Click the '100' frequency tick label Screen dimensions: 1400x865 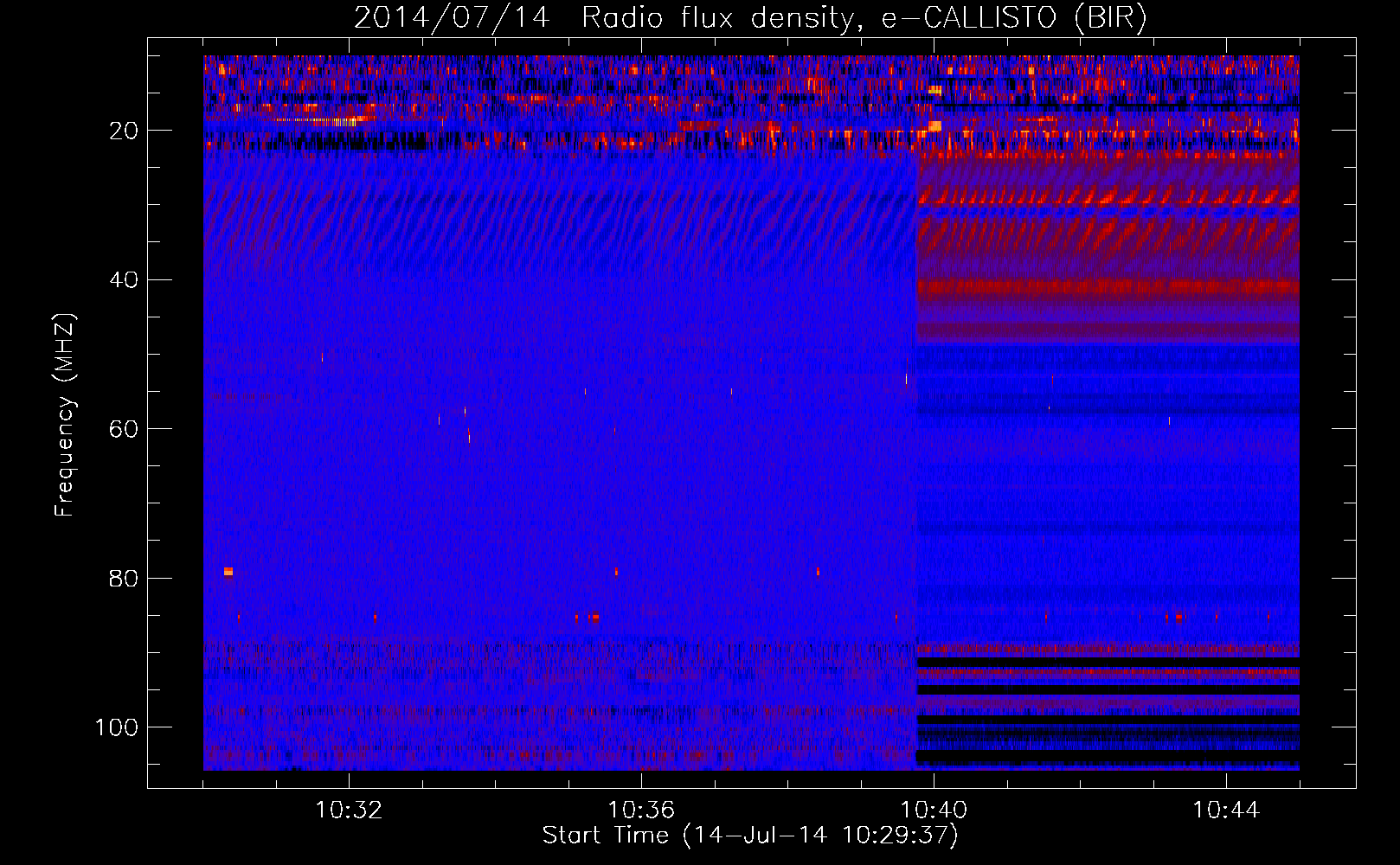click(x=117, y=727)
